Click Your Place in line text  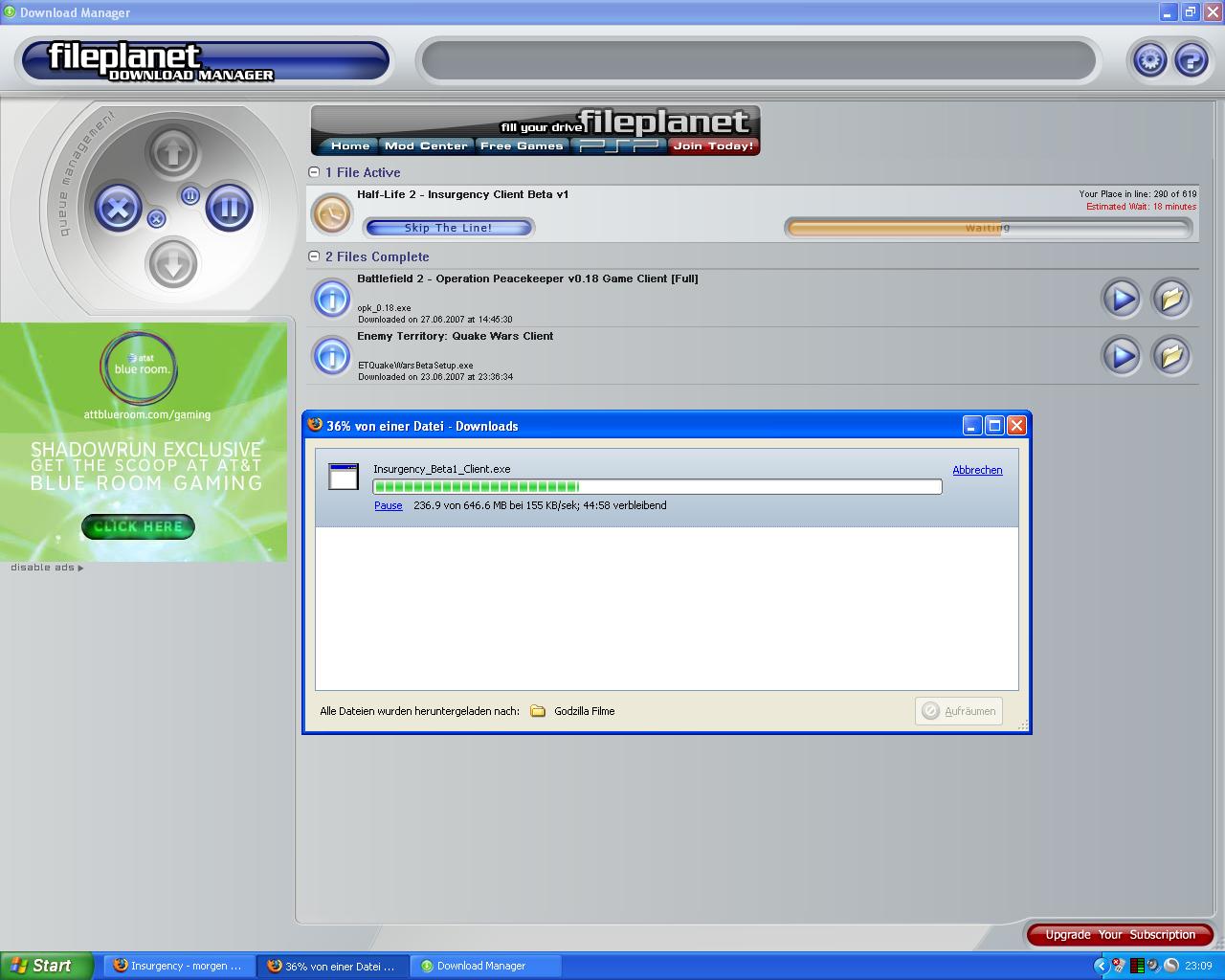pyautogui.click(x=1138, y=194)
